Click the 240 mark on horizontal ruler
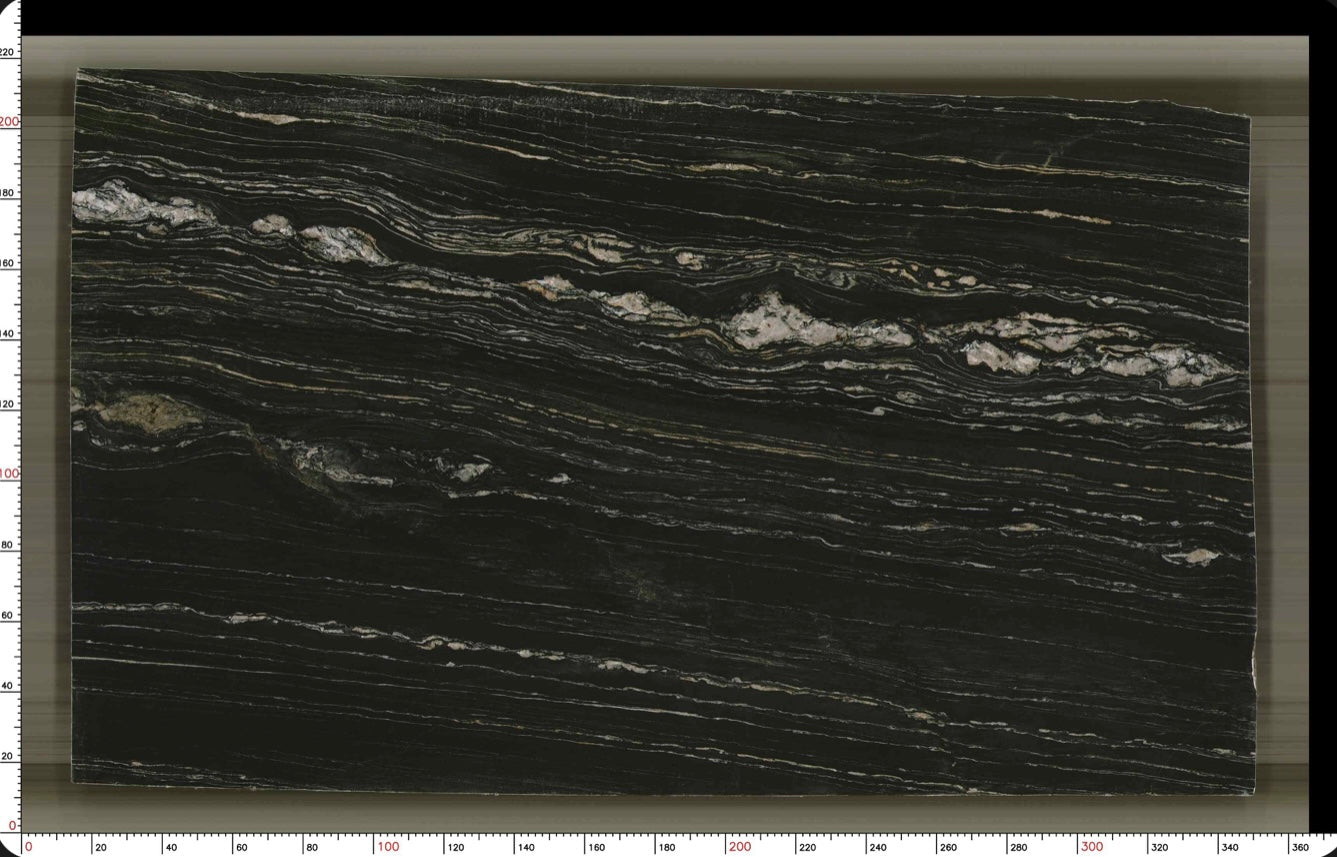 click(x=878, y=848)
